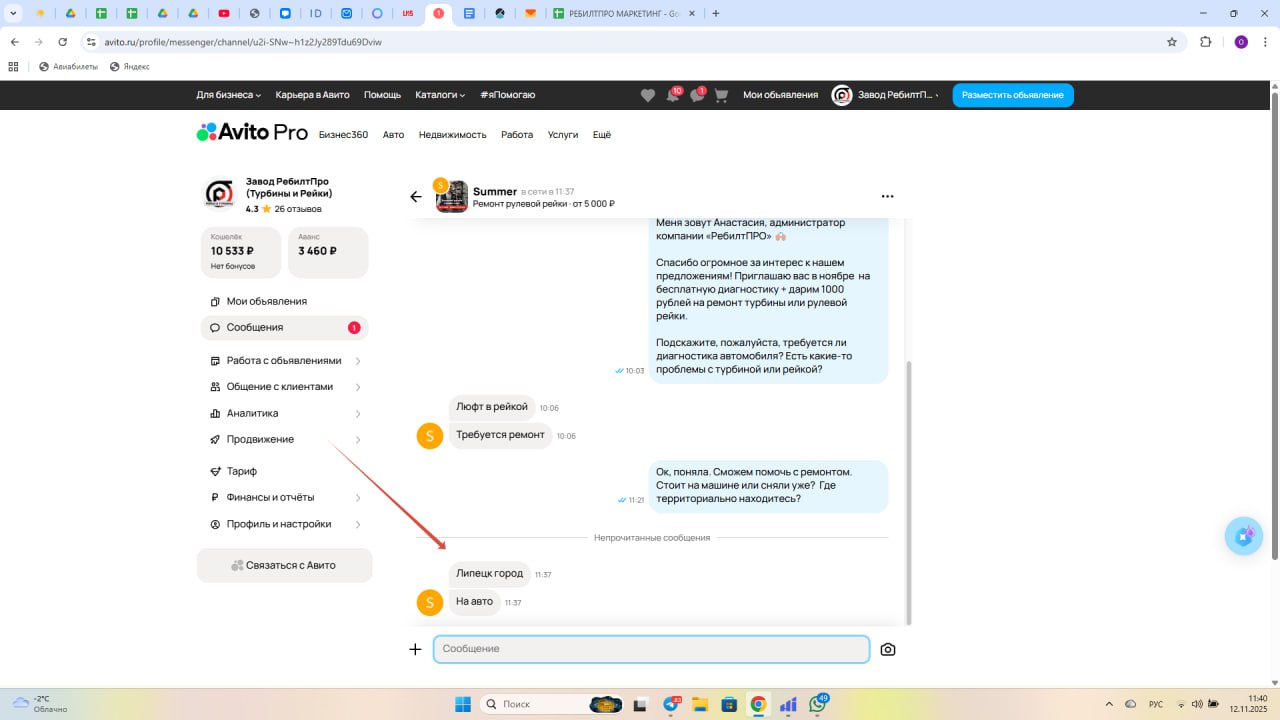Open chat options three-dot menu
The width and height of the screenshot is (1280, 720).
(x=887, y=197)
